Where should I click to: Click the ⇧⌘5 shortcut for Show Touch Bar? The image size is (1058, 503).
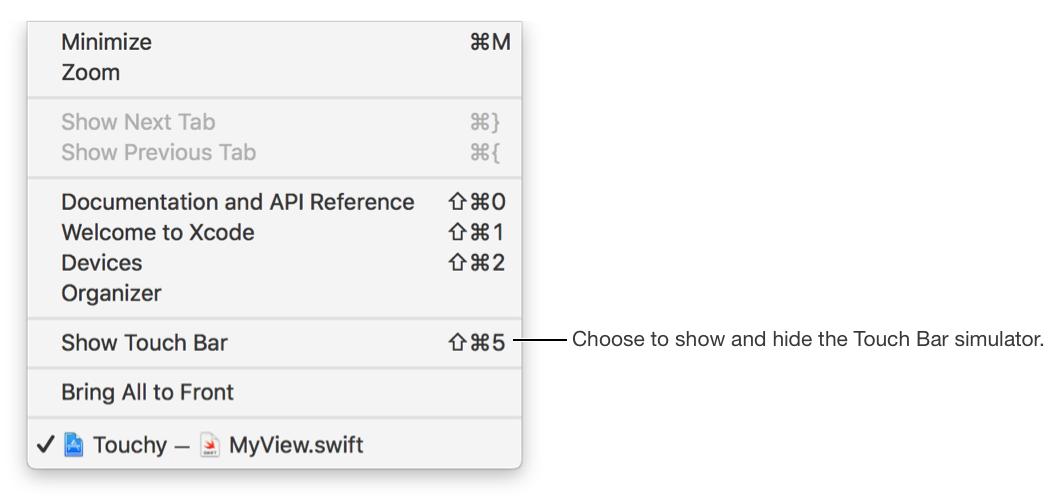pyautogui.click(x=477, y=343)
